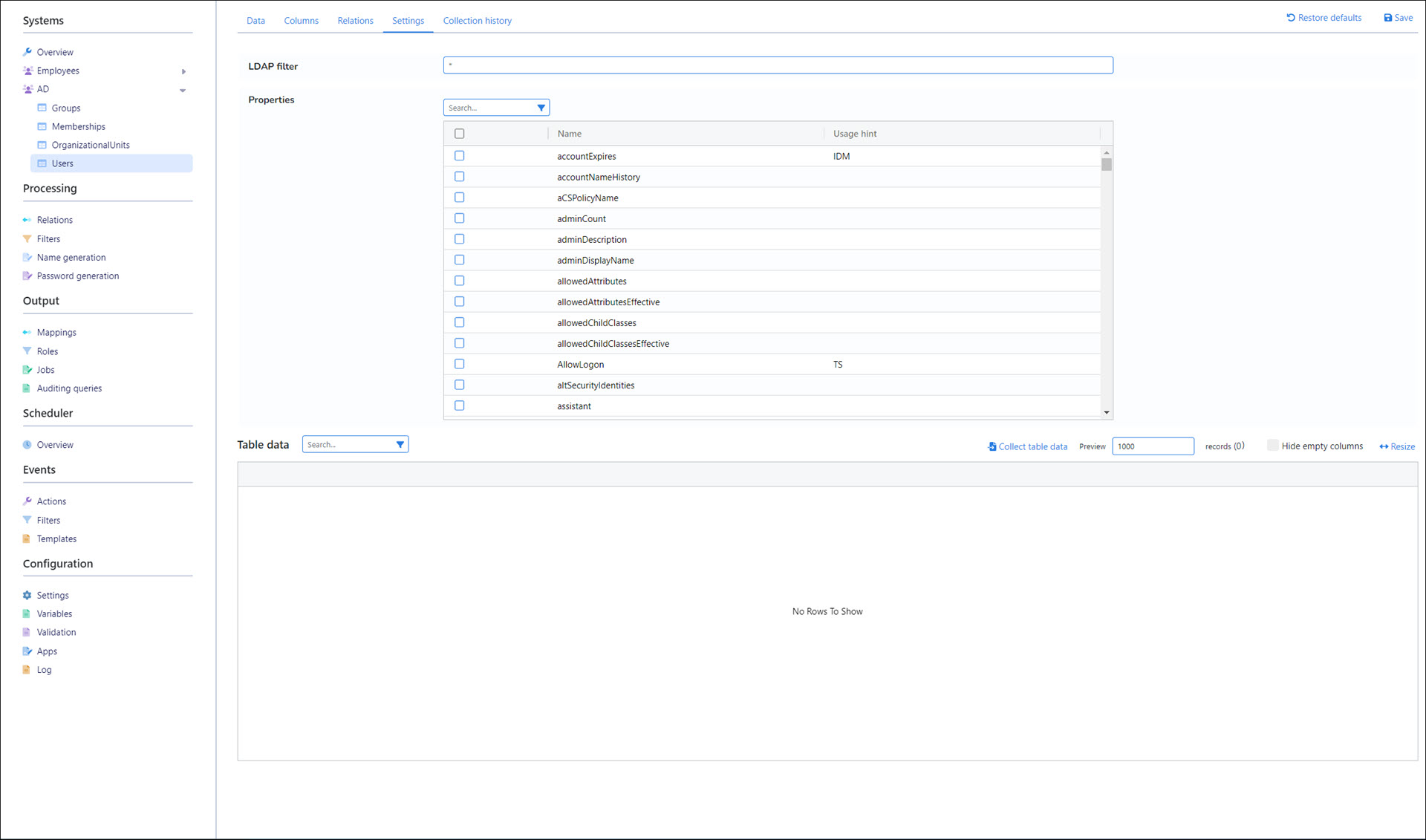Toggle Hide empty columns checkbox

[x=1272, y=446]
